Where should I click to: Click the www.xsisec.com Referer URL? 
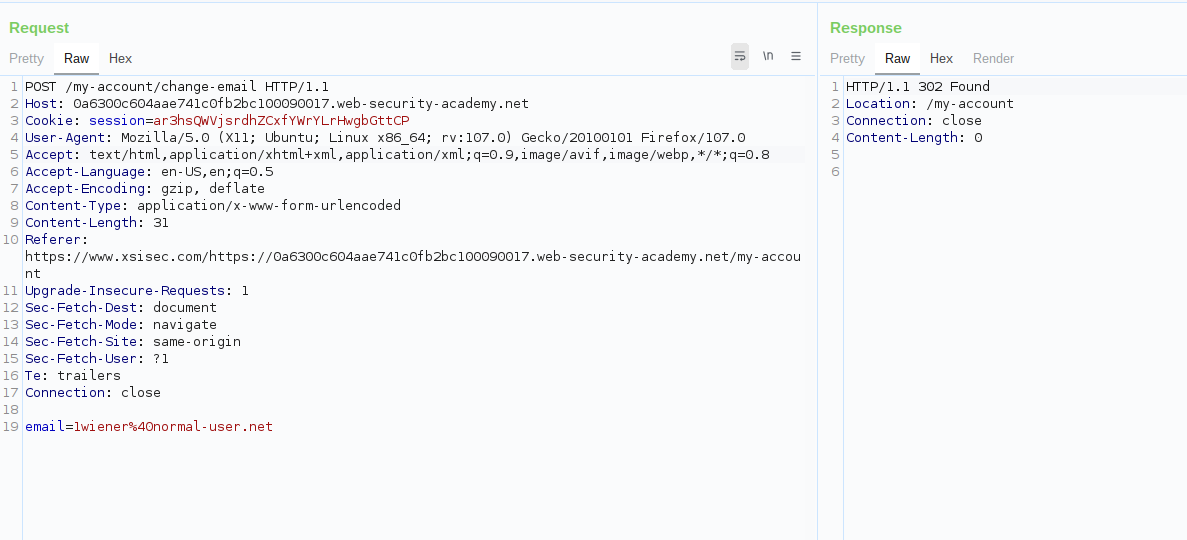coord(413,265)
